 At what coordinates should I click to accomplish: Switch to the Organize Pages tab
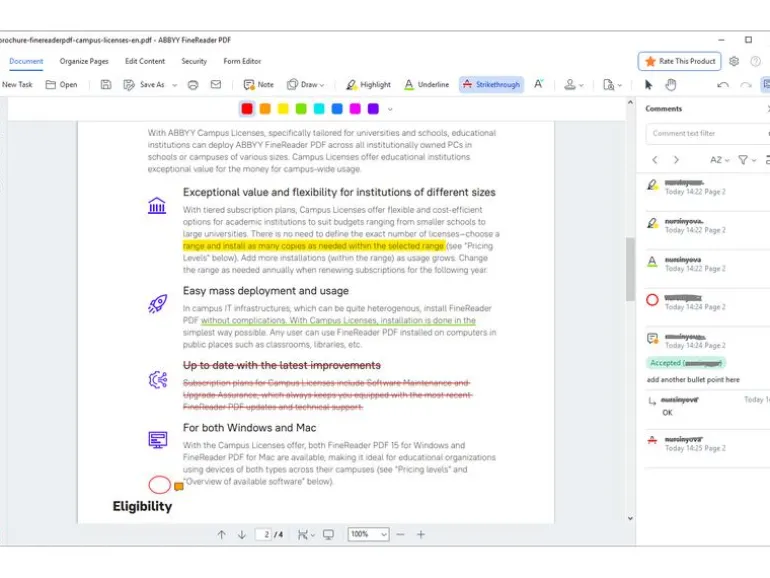click(x=84, y=61)
